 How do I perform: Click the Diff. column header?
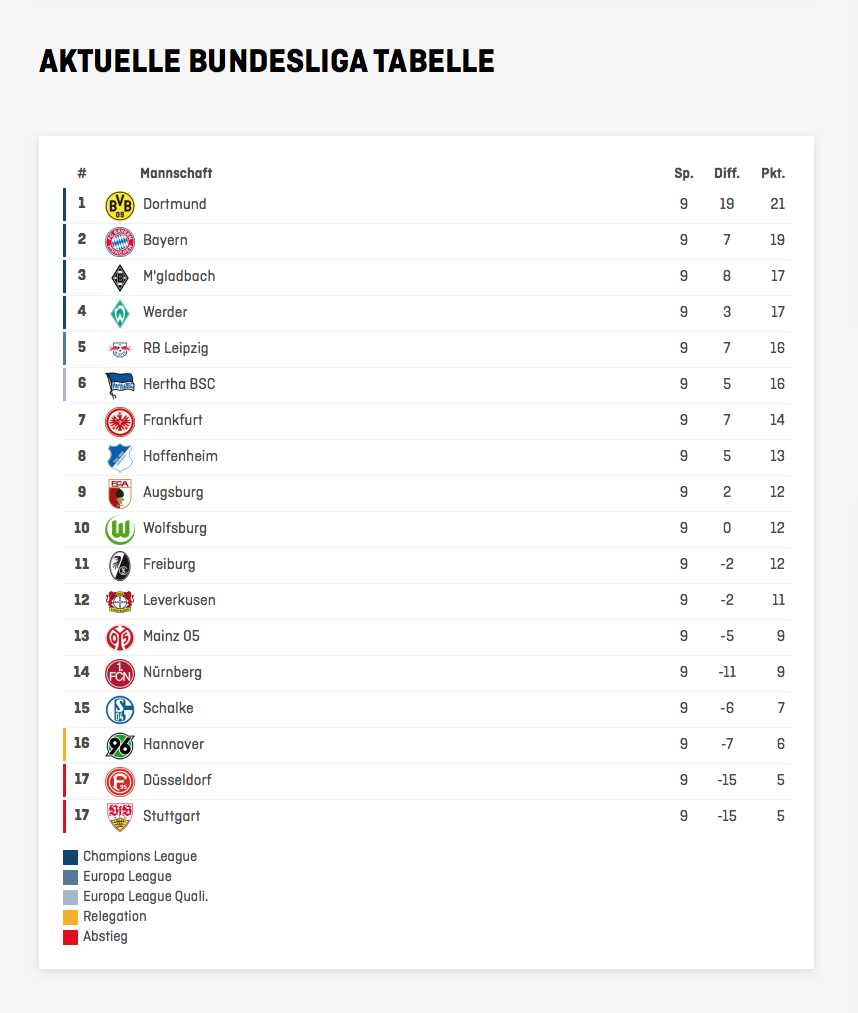[727, 173]
